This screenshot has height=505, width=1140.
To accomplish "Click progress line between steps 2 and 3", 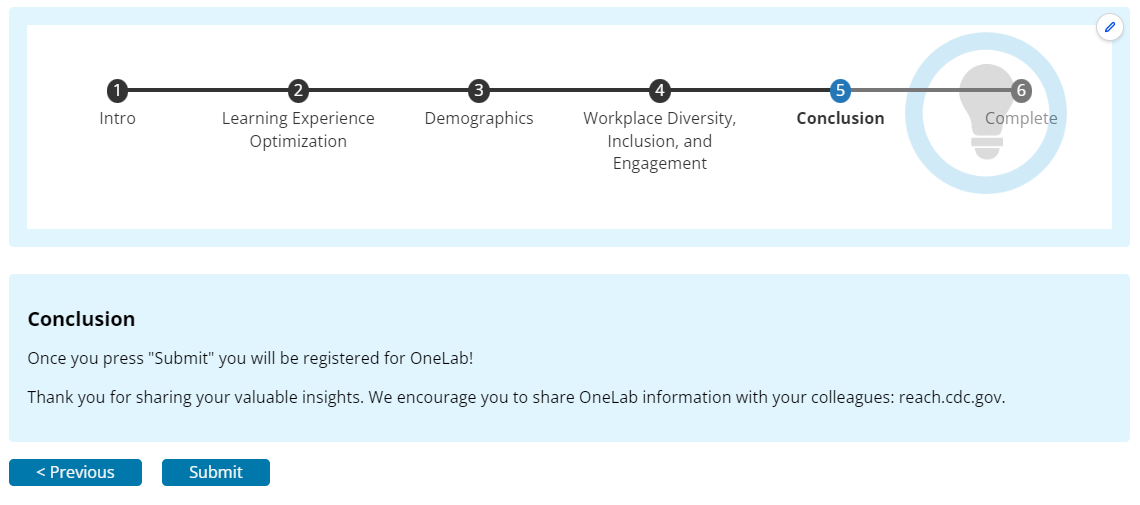I will click(388, 91).
